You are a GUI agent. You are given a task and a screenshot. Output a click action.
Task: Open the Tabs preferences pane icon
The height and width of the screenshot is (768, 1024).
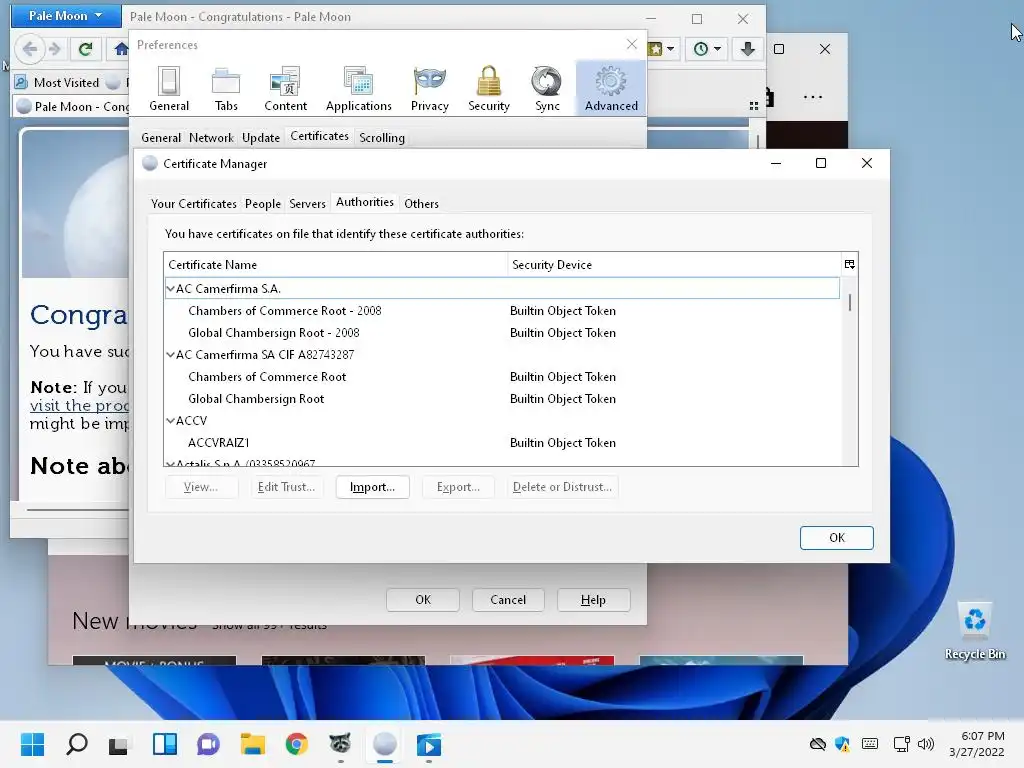[226, 89]
